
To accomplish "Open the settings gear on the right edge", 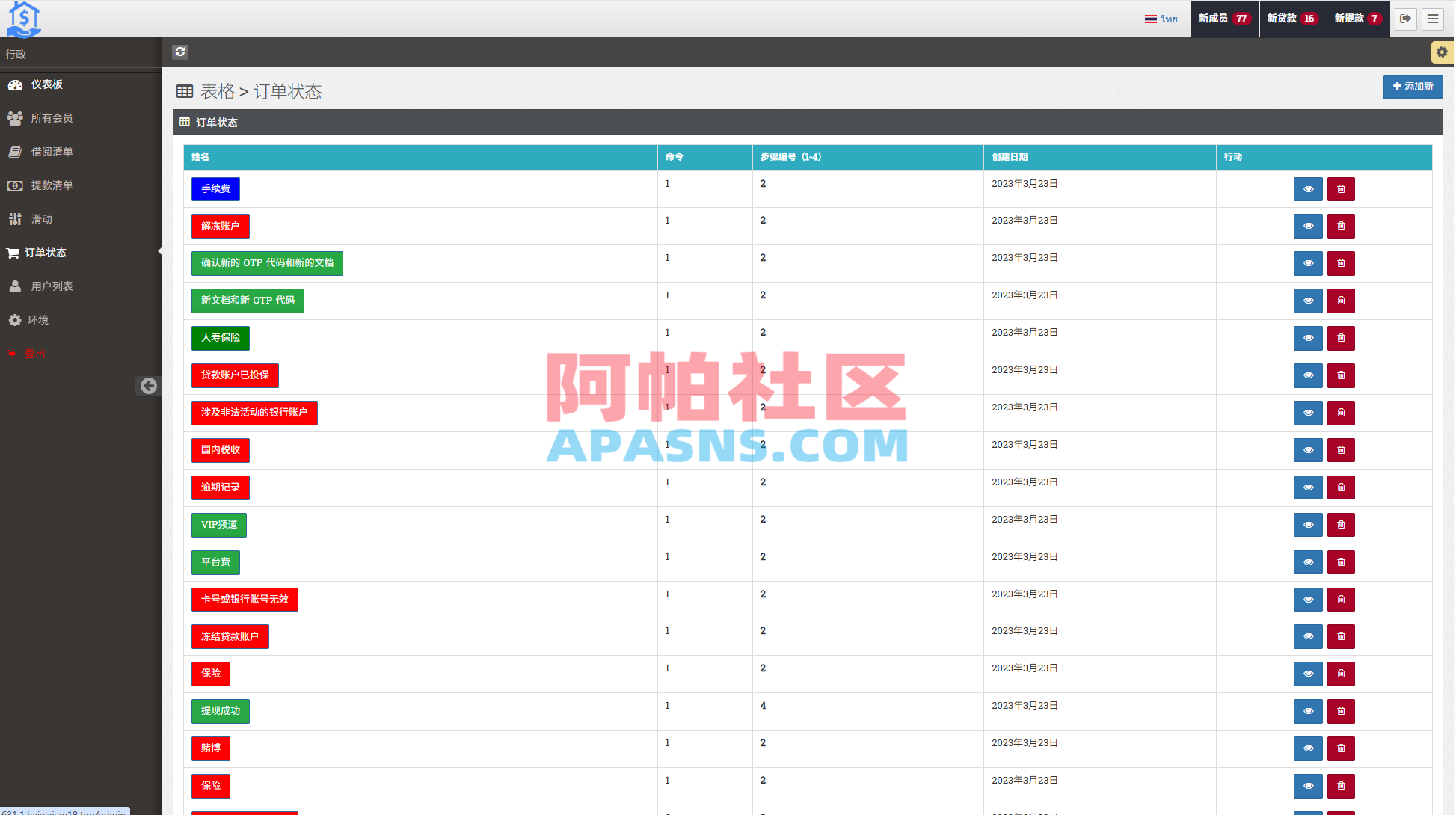I will point(1442,52).
